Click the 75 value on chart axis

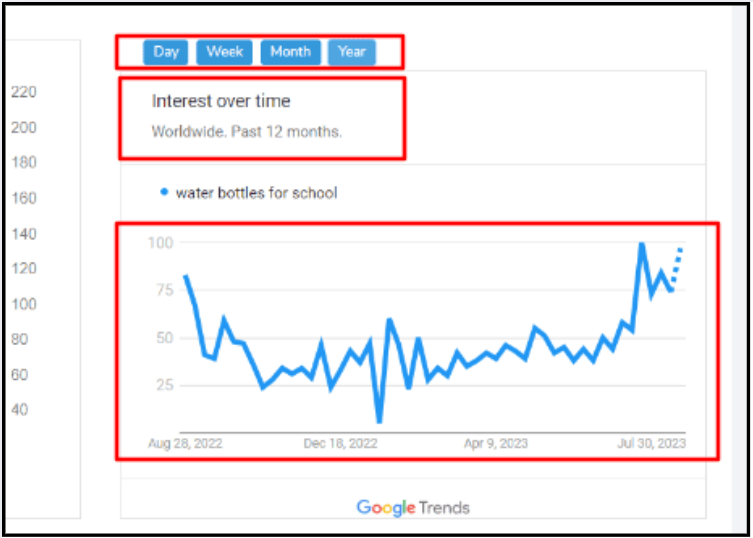pyautogui.click(x=165, y=290)
